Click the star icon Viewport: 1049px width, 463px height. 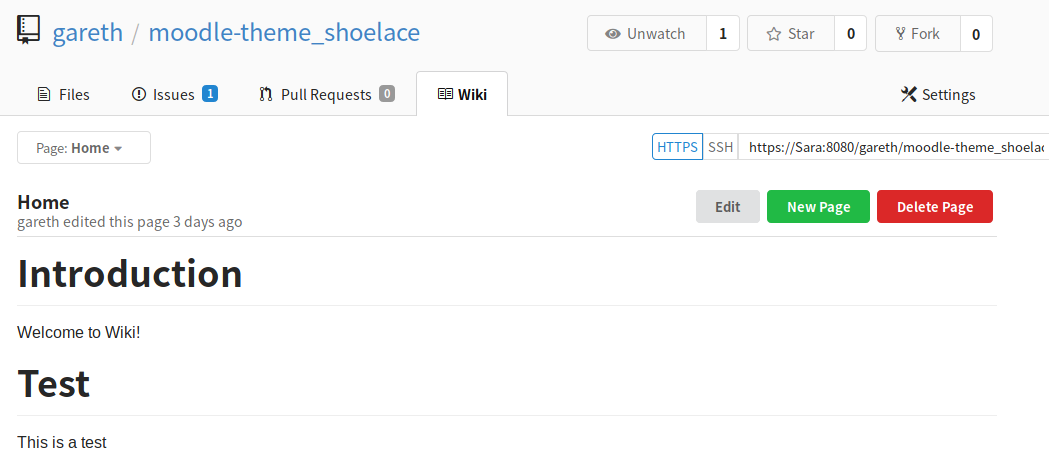[773, 34]
